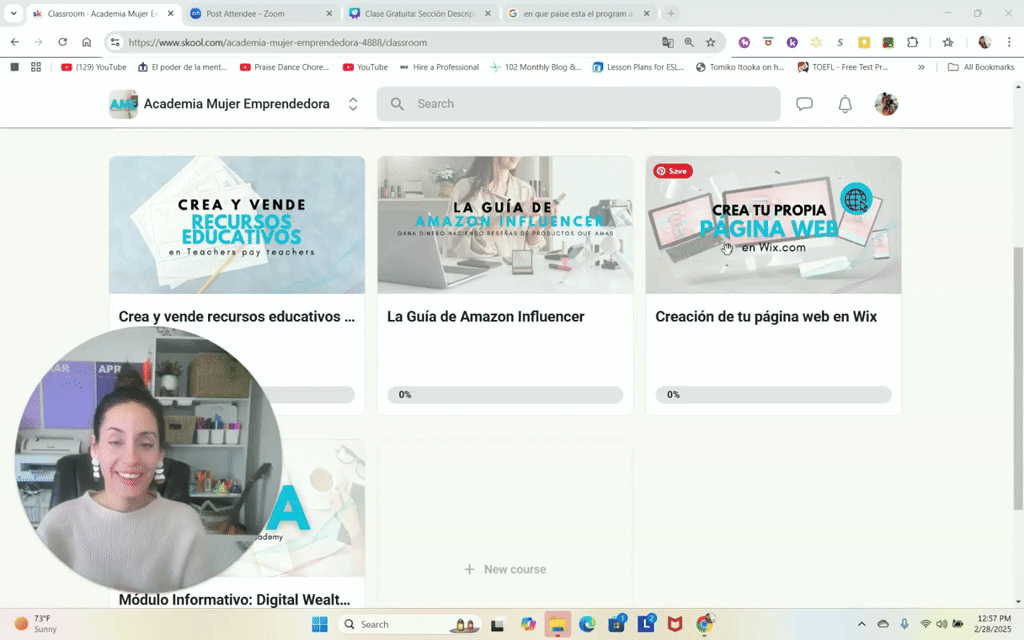1024x640 pixels.
Task: Open the Windows Start button
Action: (319, 624)
